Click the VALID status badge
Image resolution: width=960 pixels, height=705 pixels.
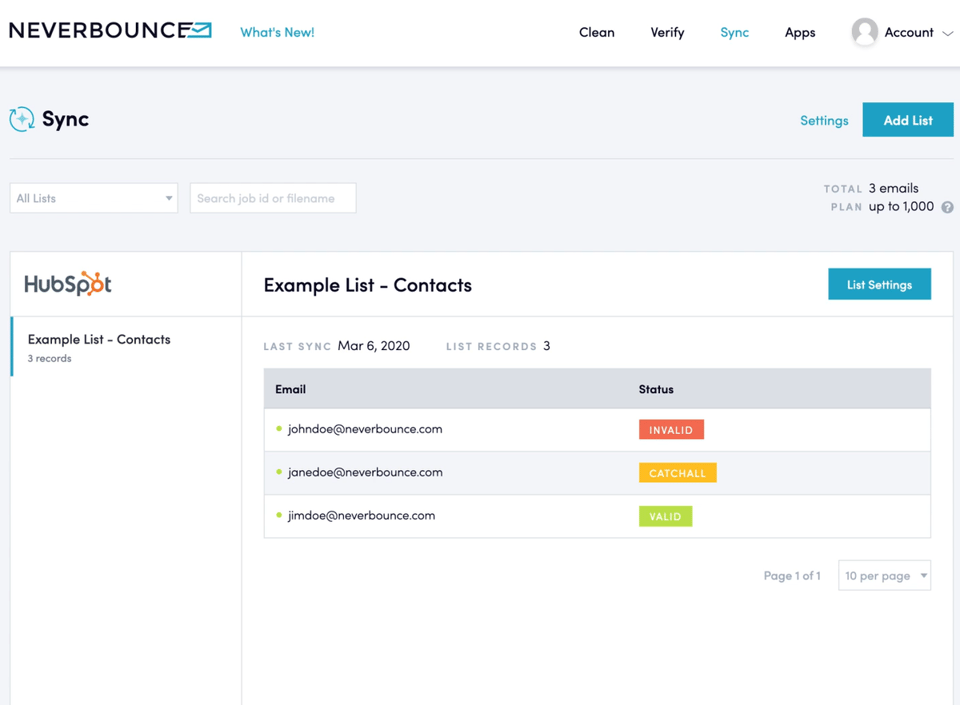pos(666,516)
